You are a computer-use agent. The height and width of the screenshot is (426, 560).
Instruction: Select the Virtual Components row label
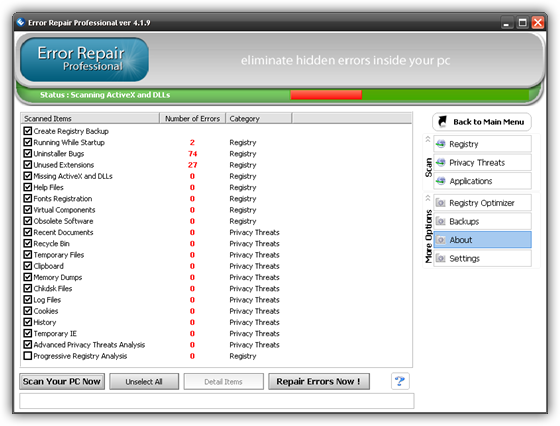coord(64,210)
